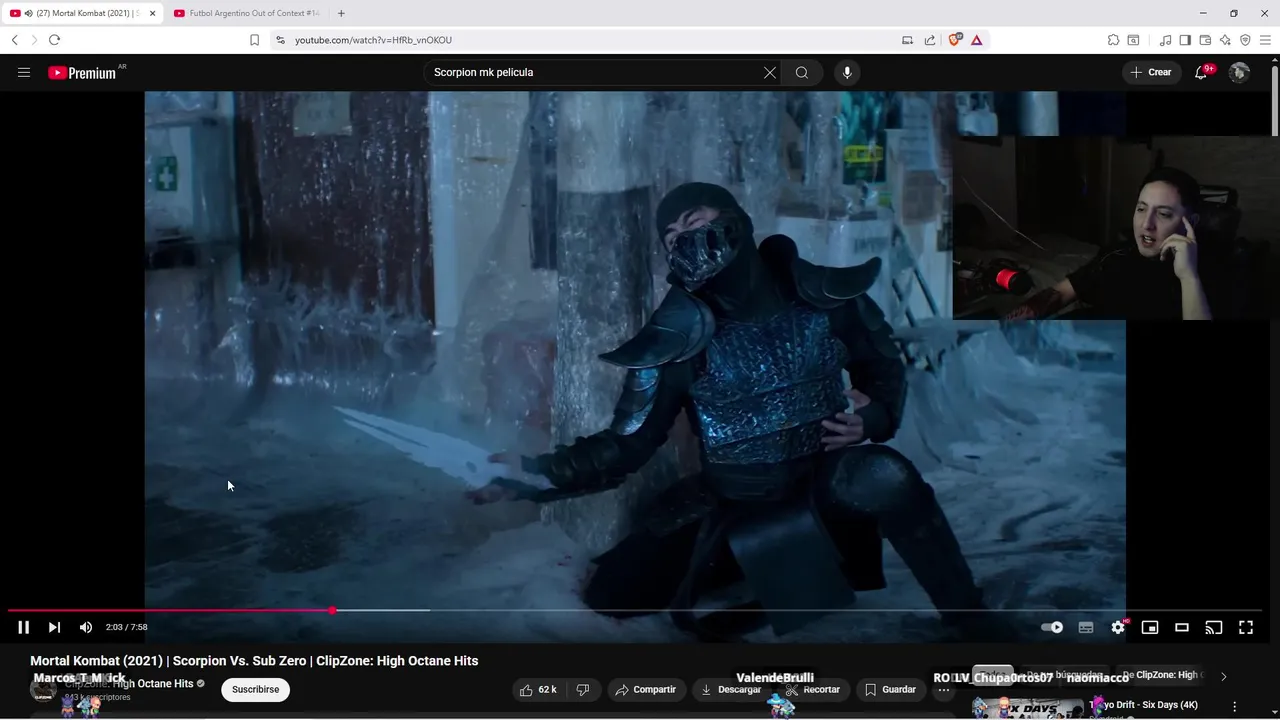Open browser main hamburger menu
This screenshot has width=1280, height=720.
(x=1266, y=40)
